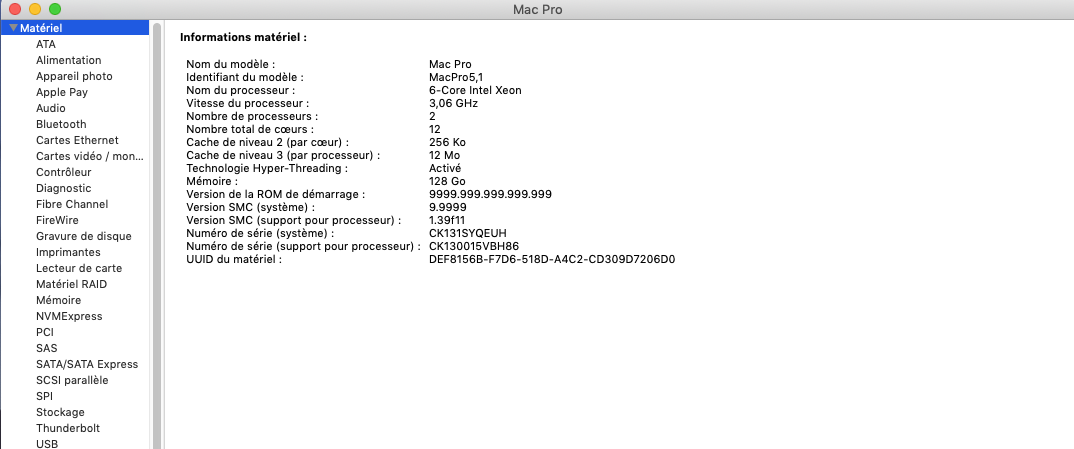The width and height of the screenshot is (1074, 449).
Task: Select Matériel RAID entry
Action: click(x=71, y=284)
